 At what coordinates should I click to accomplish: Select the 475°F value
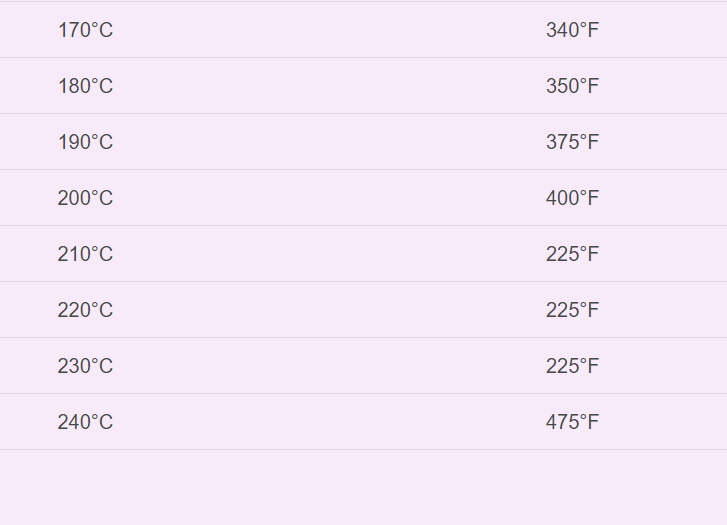click(x=572, y=422)
